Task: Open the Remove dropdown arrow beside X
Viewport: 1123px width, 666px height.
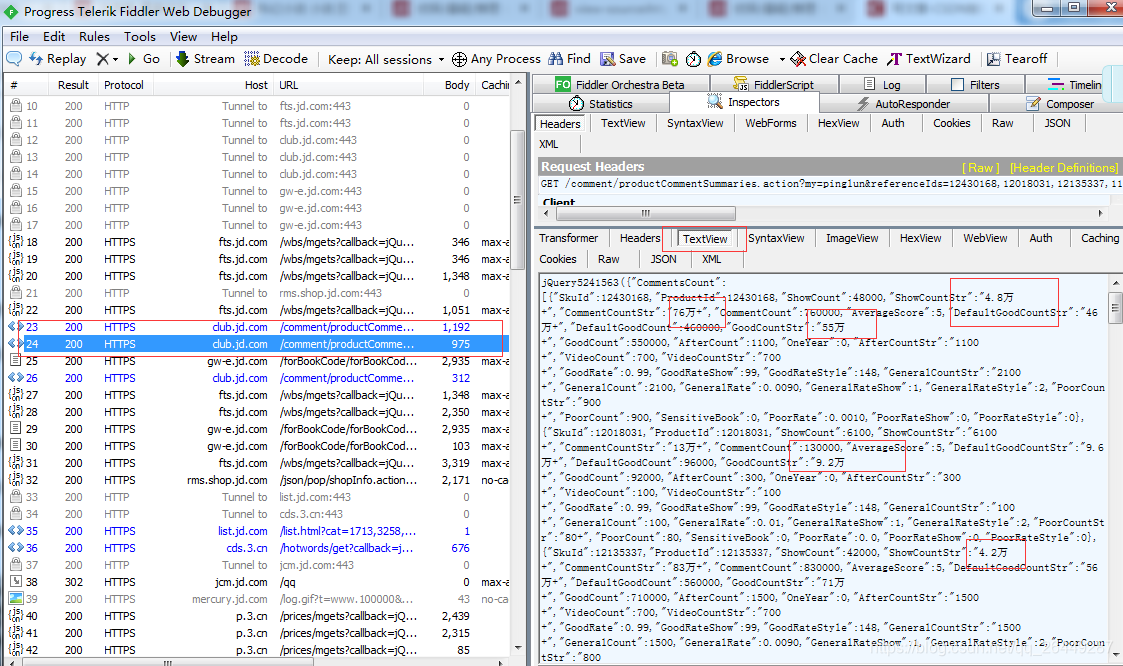Action: [x=115, y=59]
